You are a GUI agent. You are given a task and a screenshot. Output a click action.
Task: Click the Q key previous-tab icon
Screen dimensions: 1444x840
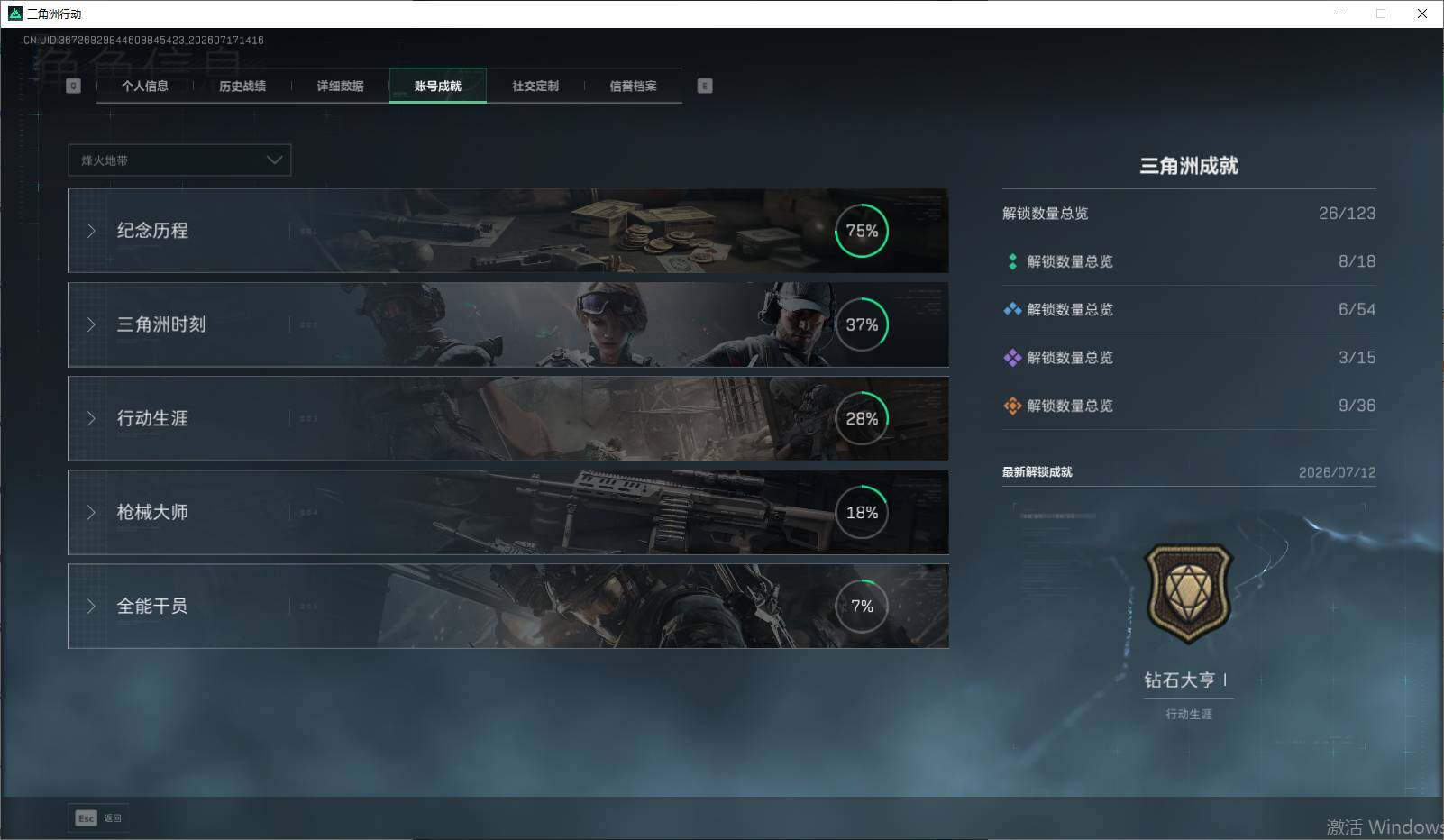coord(74,86)
